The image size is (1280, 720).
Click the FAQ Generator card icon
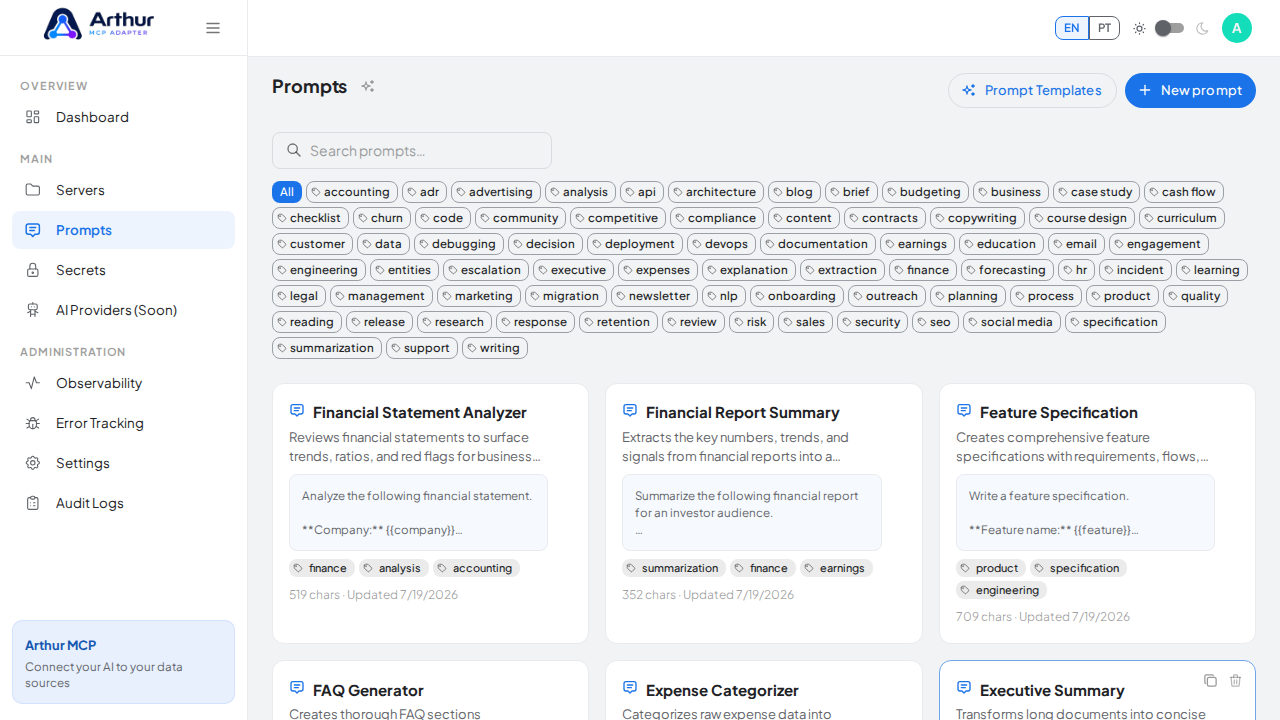[x=297, y=689]
